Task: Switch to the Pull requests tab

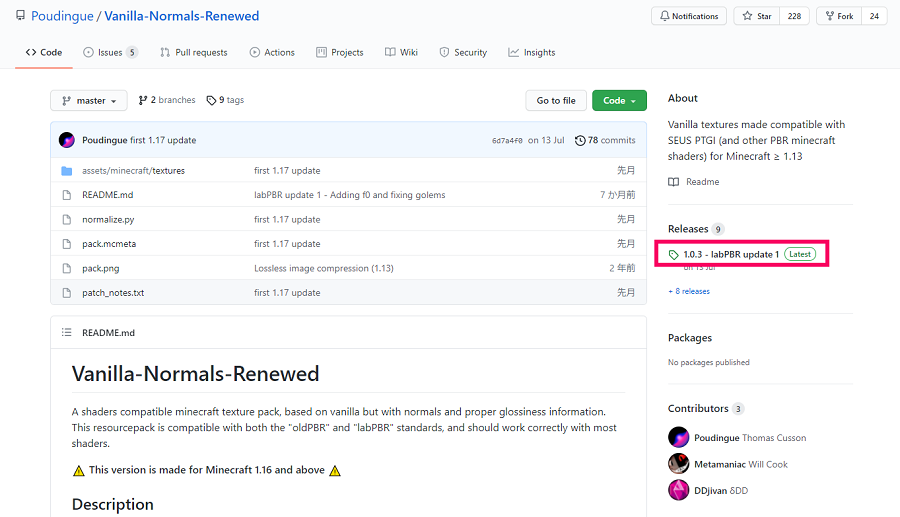Action: 194,52
